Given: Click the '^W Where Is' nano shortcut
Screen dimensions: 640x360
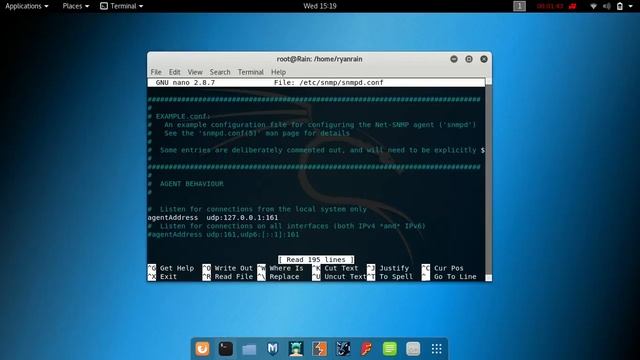Looking at the screenshot, I should point(280,268).
